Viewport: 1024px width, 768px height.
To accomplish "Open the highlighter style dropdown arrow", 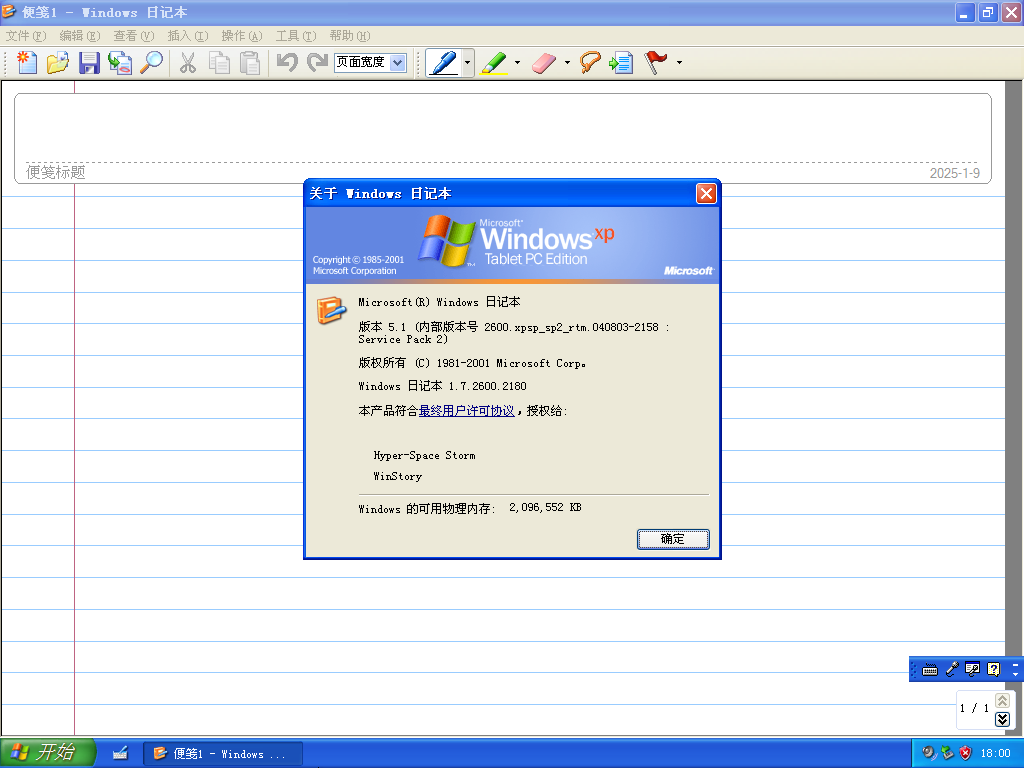I will coord(517,63).
